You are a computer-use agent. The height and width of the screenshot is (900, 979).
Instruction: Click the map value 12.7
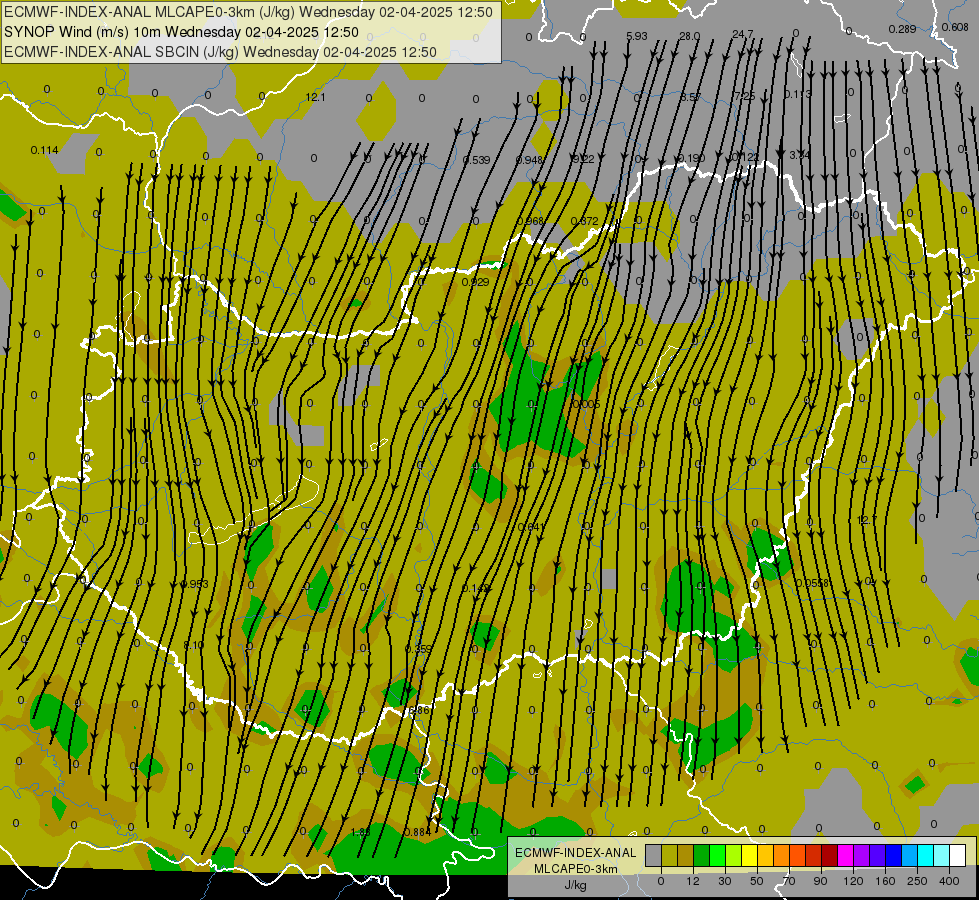(x=867, y=520)
